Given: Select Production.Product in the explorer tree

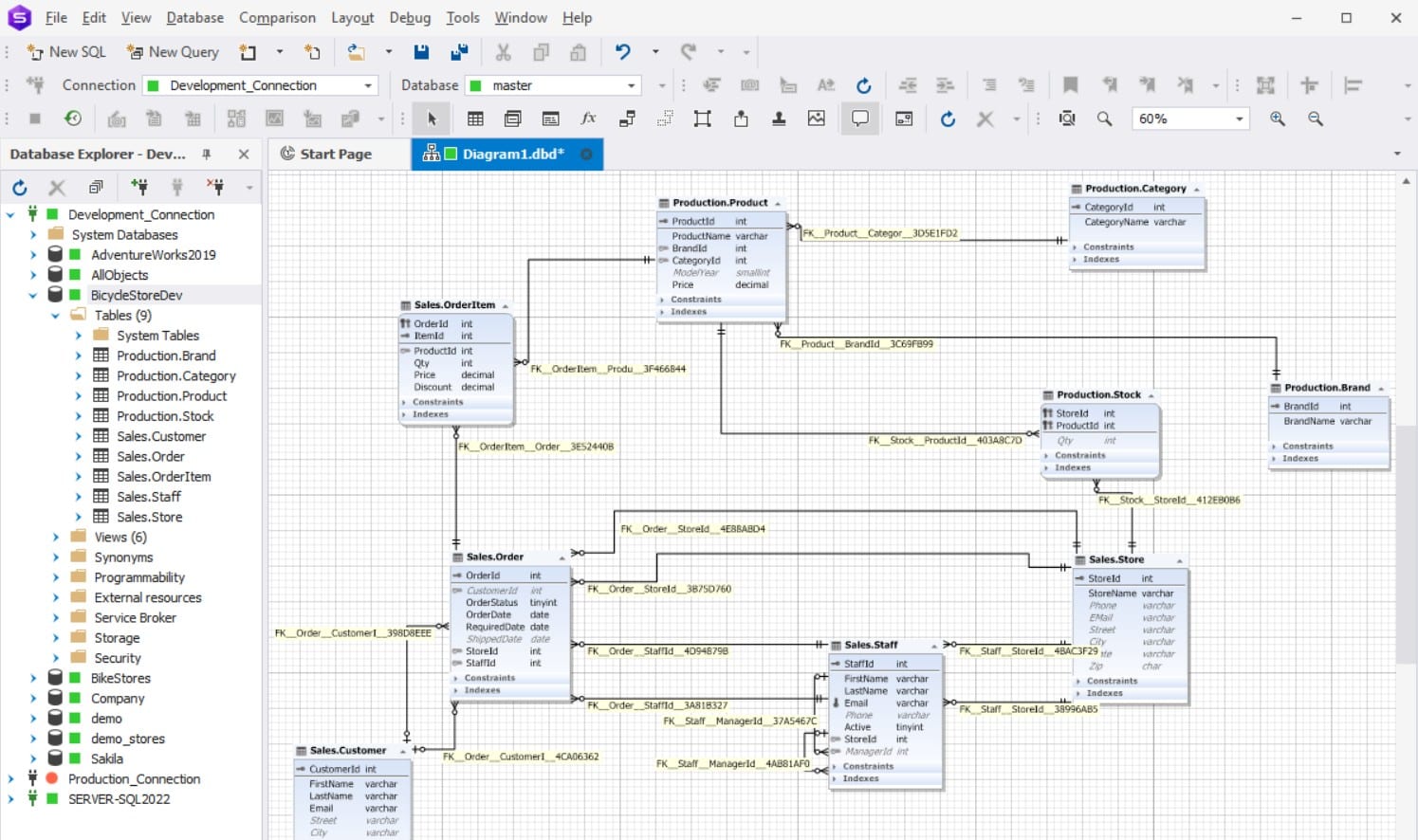Looking at the screenshot, I should 172,395.
